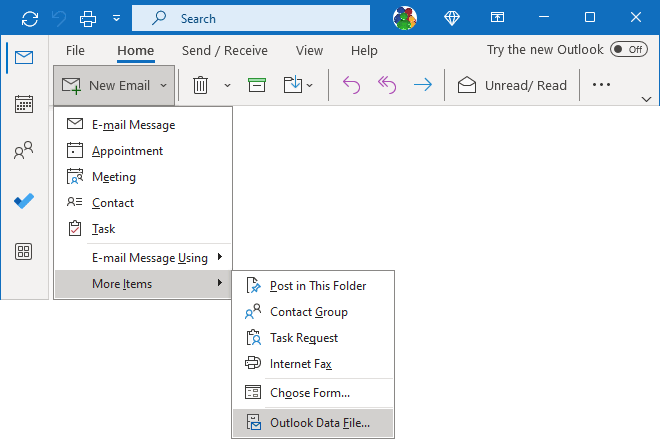Select Outlook Data File... entry
Image resolution: width=660 pixels, height=439 pixels.
pos(313,423)
